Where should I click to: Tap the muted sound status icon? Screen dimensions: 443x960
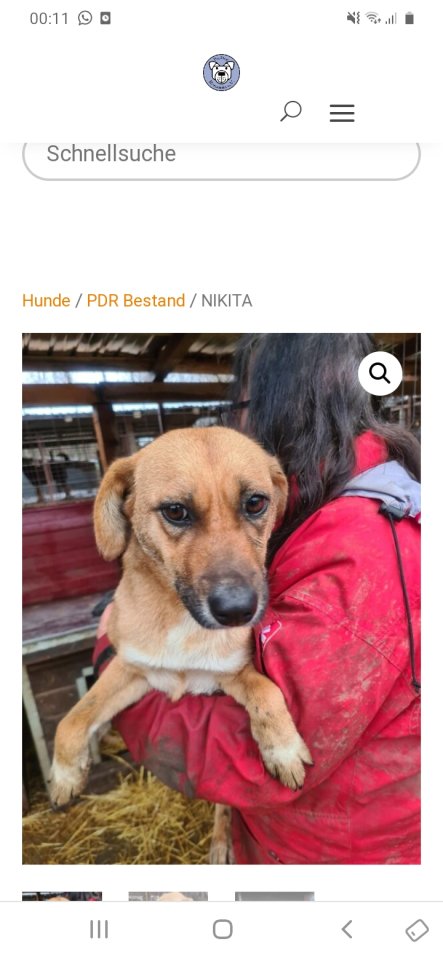pyautogui.click(x=353, y=18)
